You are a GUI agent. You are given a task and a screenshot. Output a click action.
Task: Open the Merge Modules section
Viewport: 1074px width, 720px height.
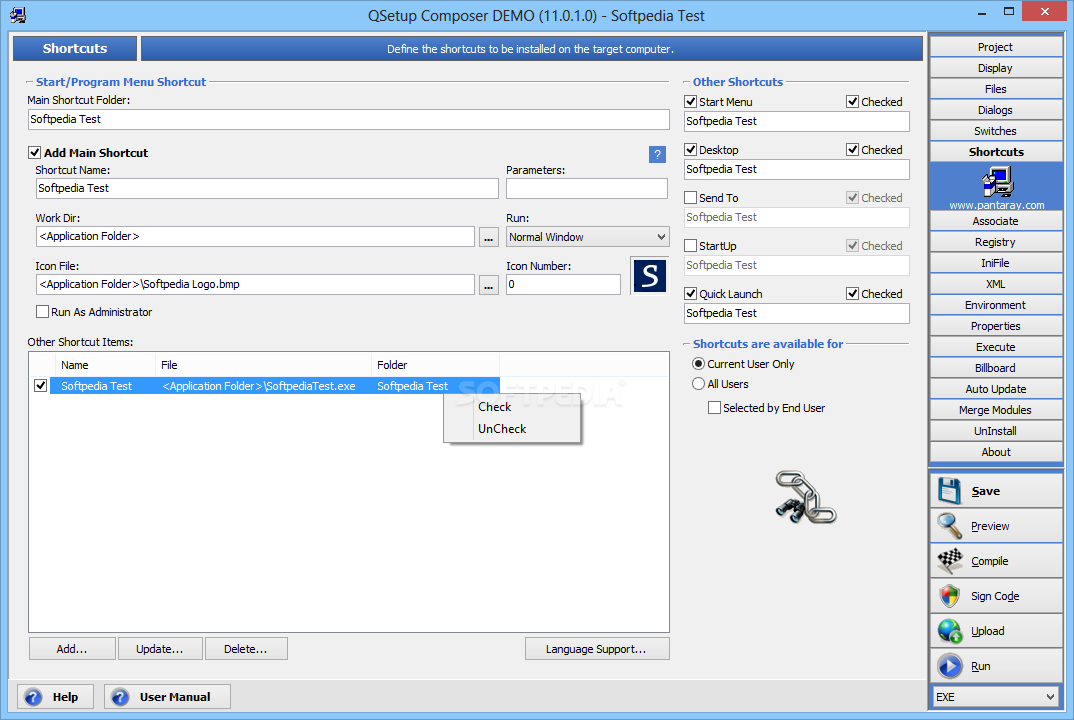point(995,410)
